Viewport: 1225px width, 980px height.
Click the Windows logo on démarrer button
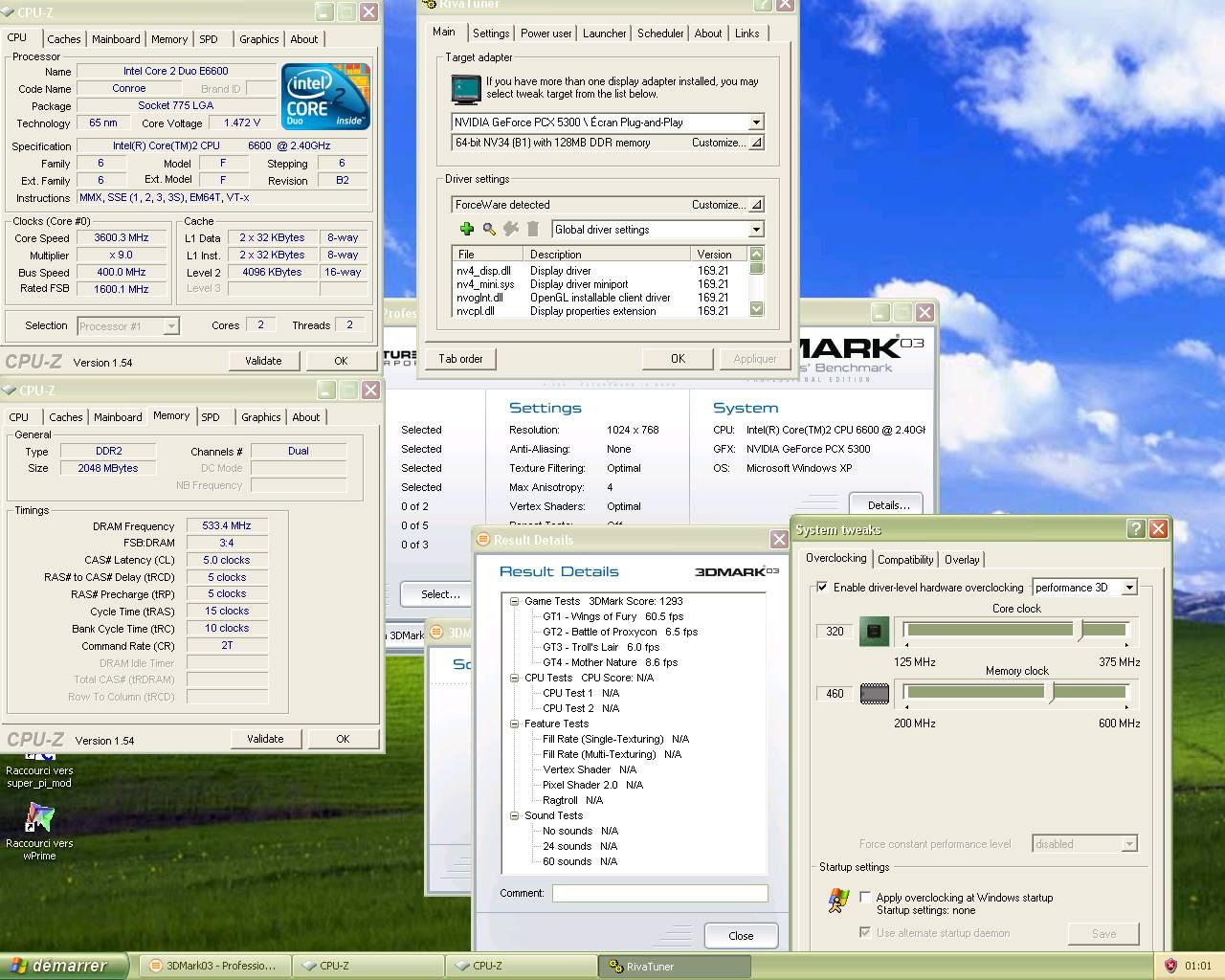(x=17, y=966)
